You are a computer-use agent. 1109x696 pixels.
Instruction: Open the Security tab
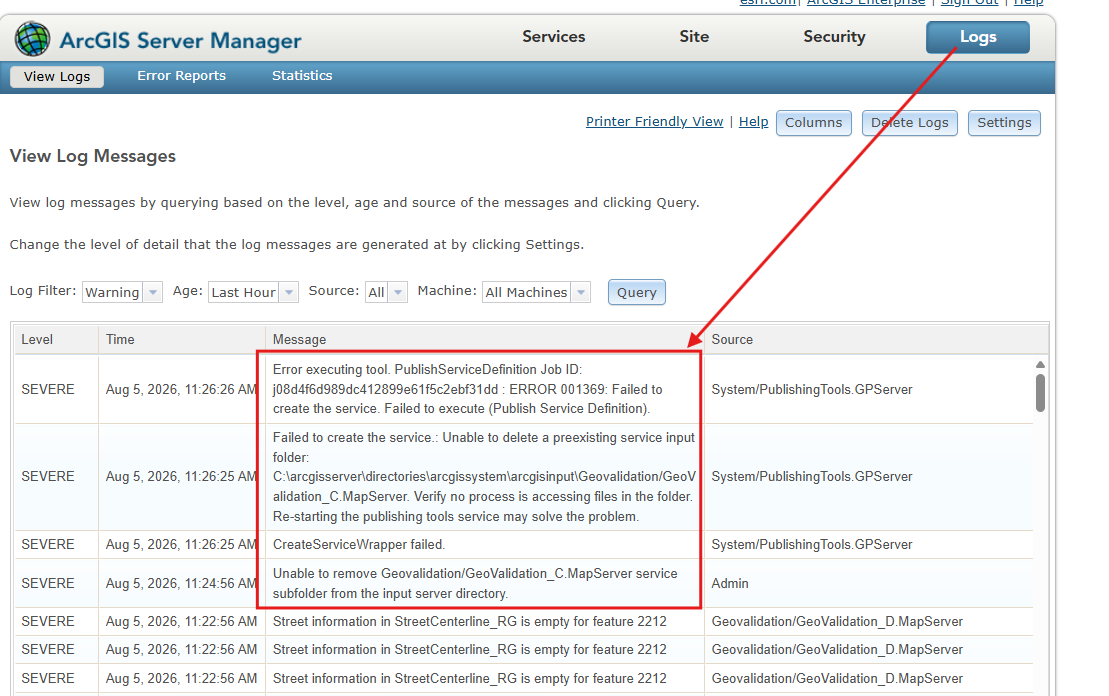834,37
